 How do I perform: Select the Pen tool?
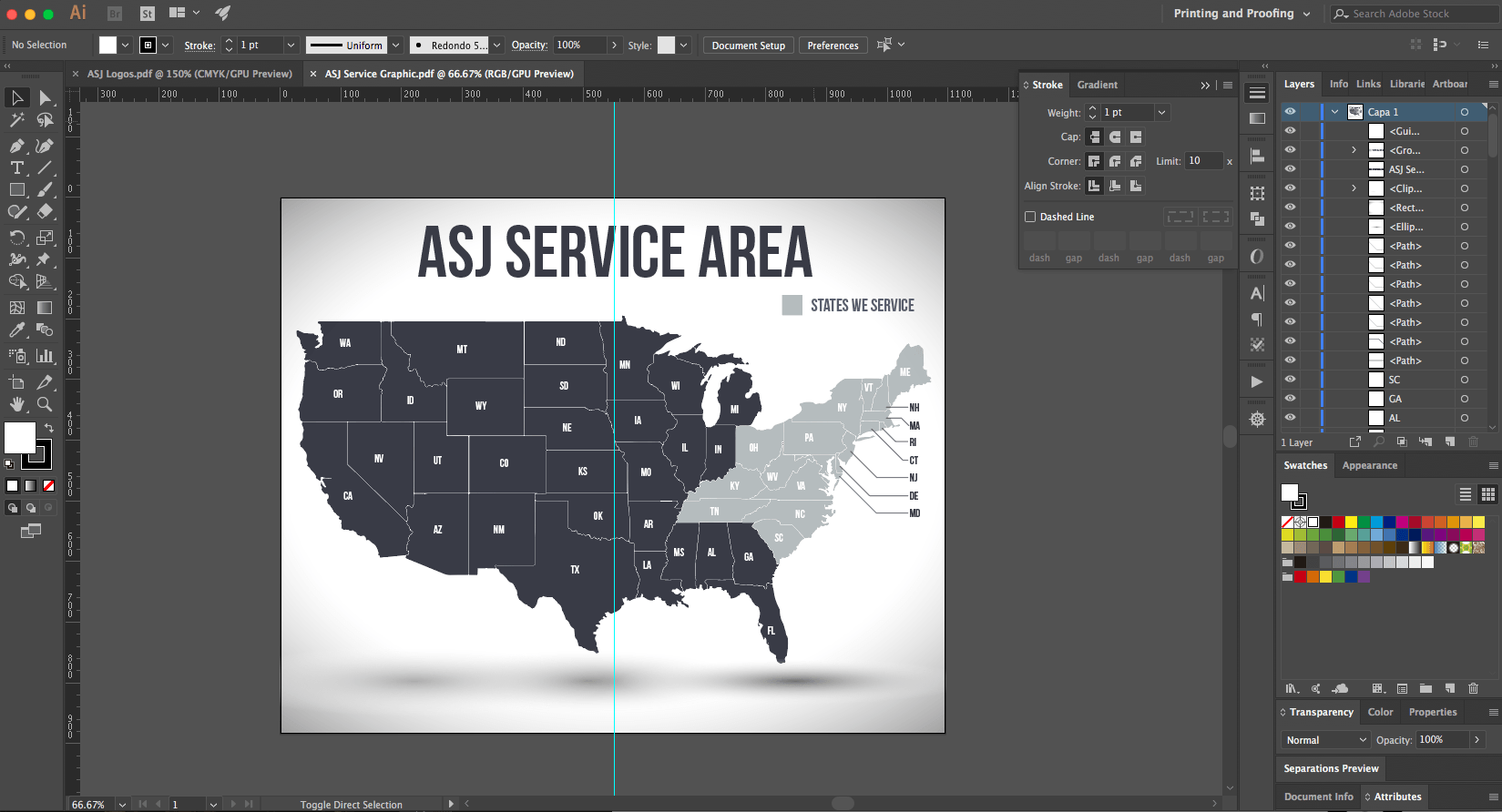tap(16, 146)
